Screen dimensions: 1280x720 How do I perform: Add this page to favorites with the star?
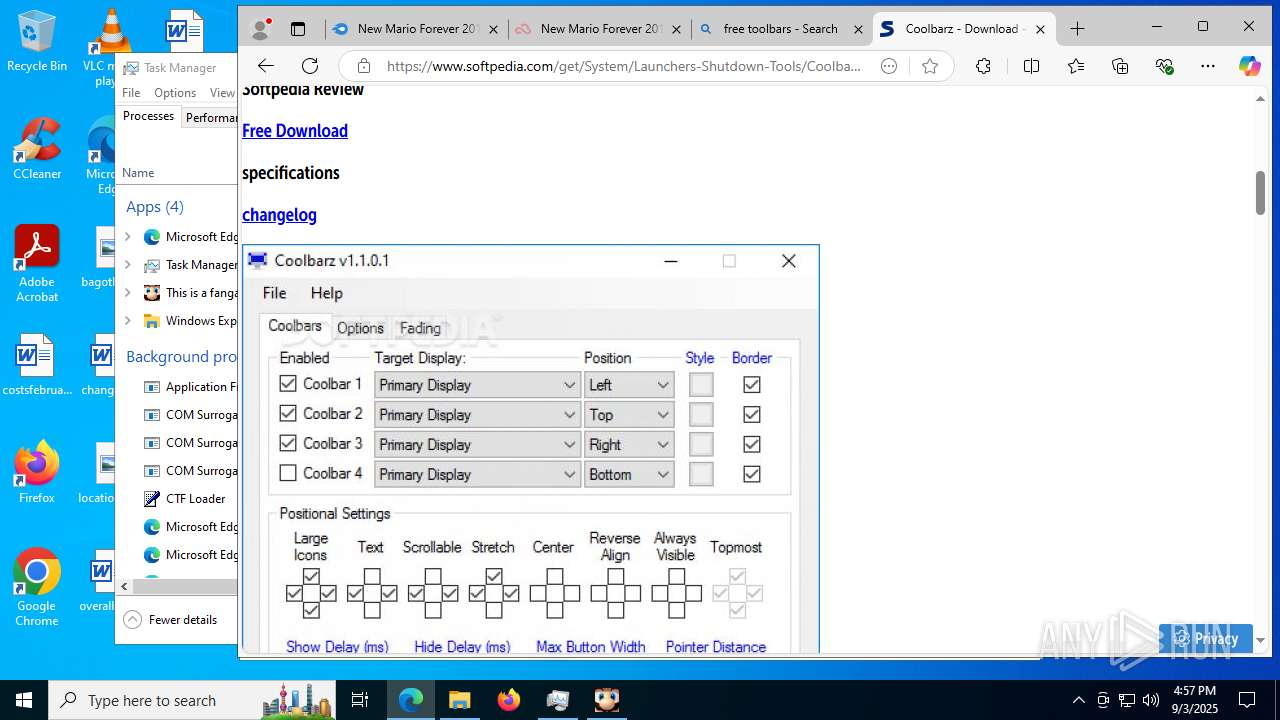point(930,66)
